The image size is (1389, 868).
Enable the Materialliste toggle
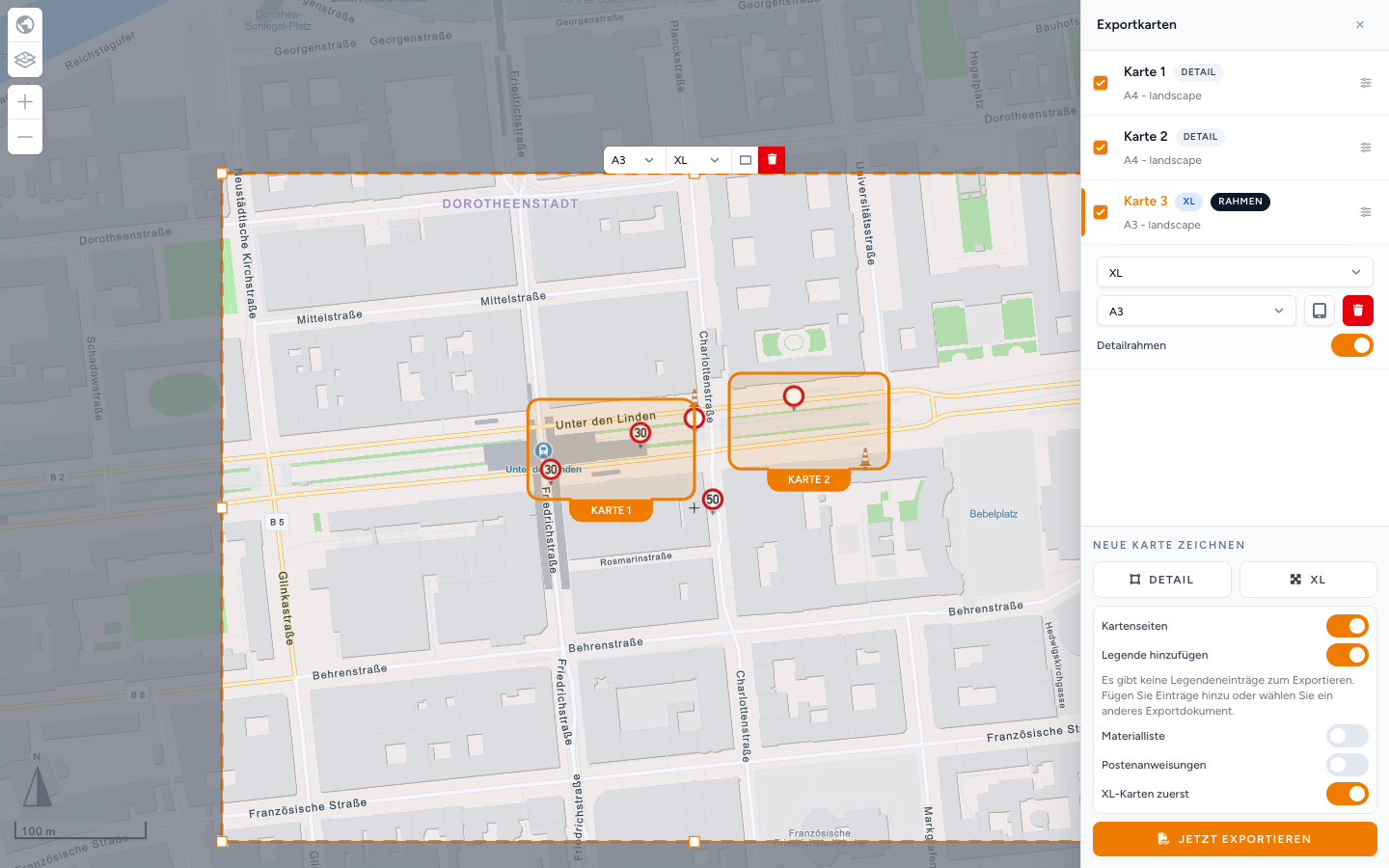(x=1348, y=736)
